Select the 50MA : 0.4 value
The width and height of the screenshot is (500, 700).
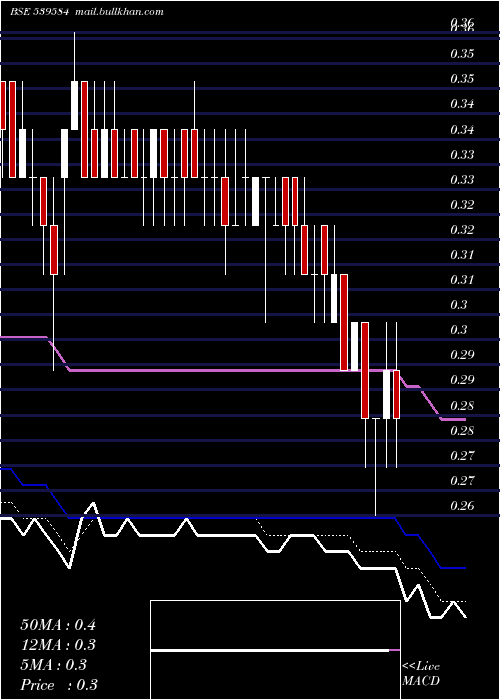58,625
